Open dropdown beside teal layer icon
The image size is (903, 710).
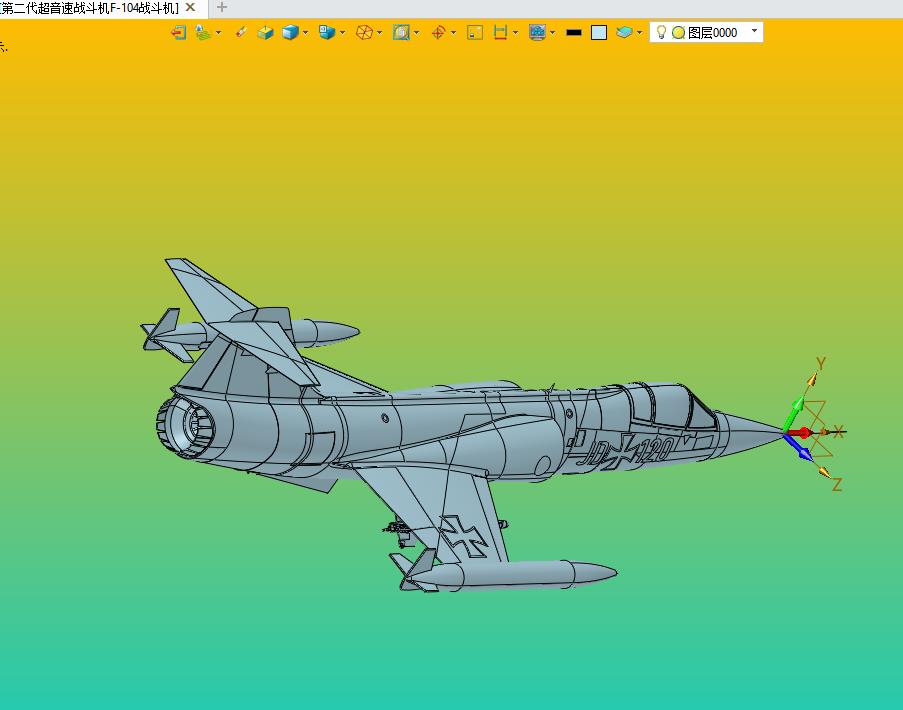click(x=639, y=33)
